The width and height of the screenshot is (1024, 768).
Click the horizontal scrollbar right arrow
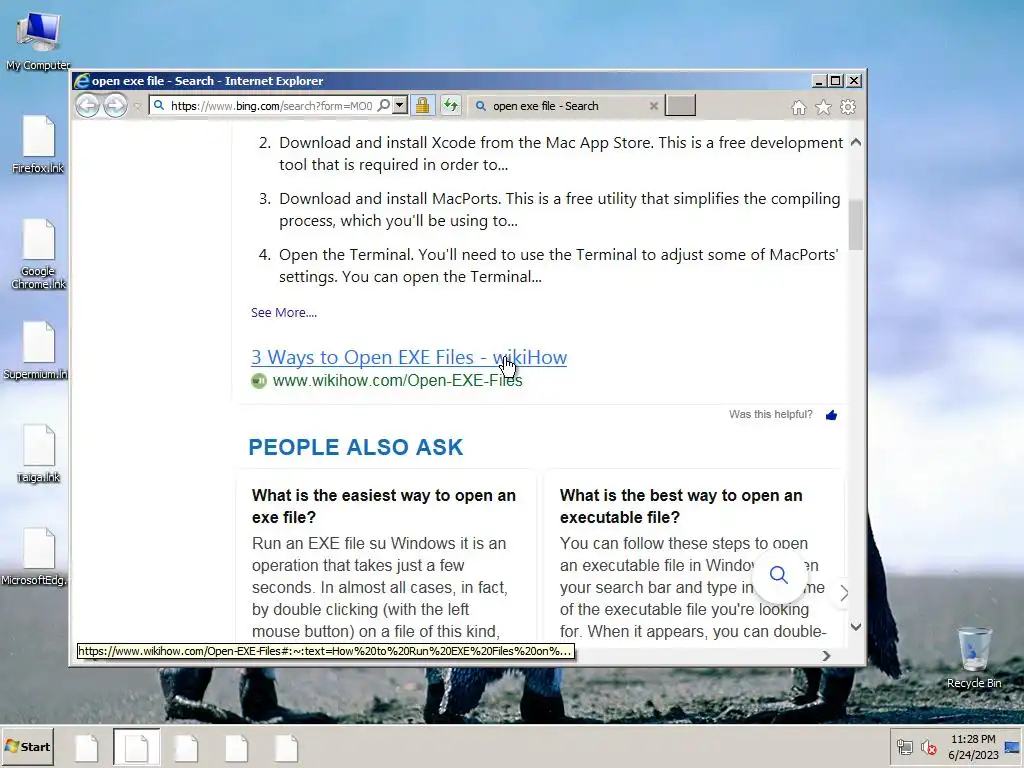827,655
